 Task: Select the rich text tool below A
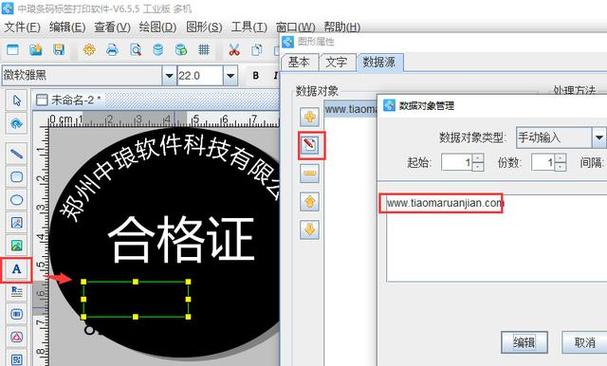click(16, 291)
